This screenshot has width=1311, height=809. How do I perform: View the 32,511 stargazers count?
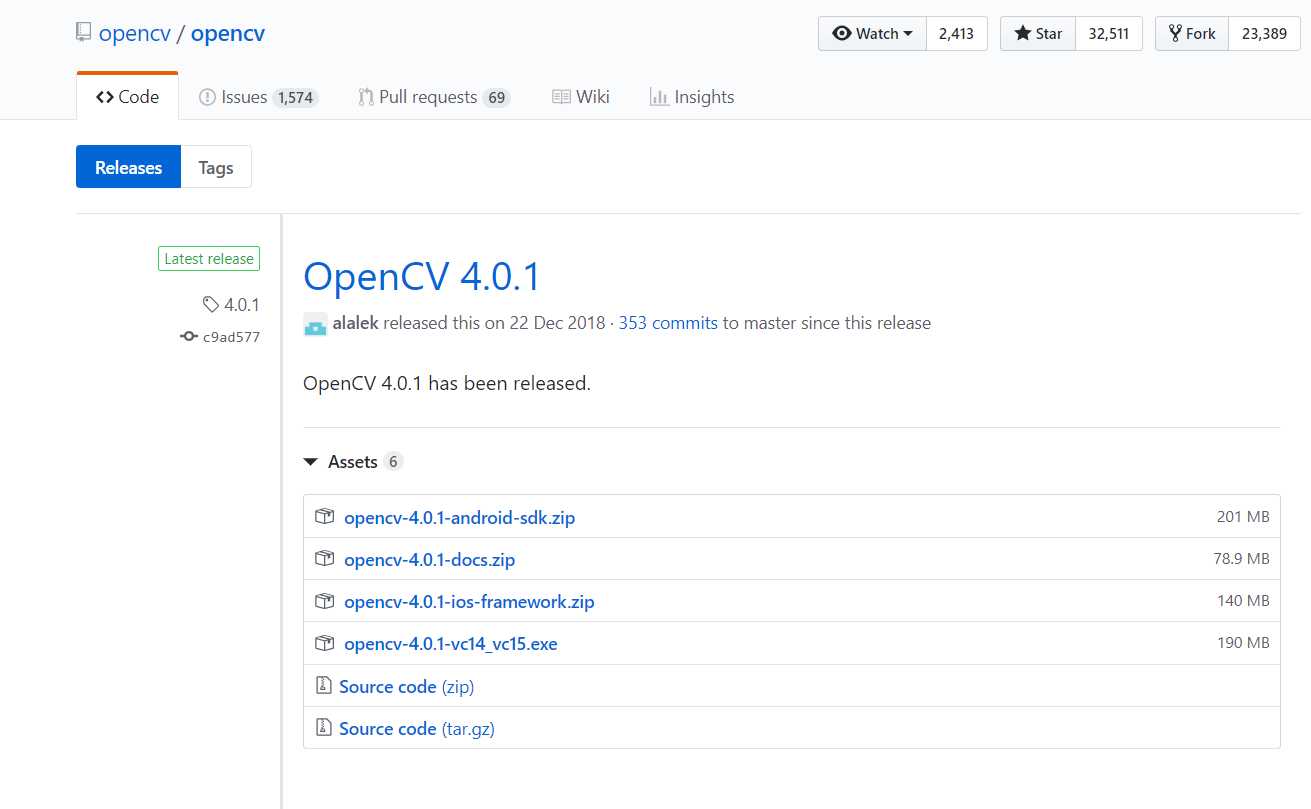click(1109, 33)
